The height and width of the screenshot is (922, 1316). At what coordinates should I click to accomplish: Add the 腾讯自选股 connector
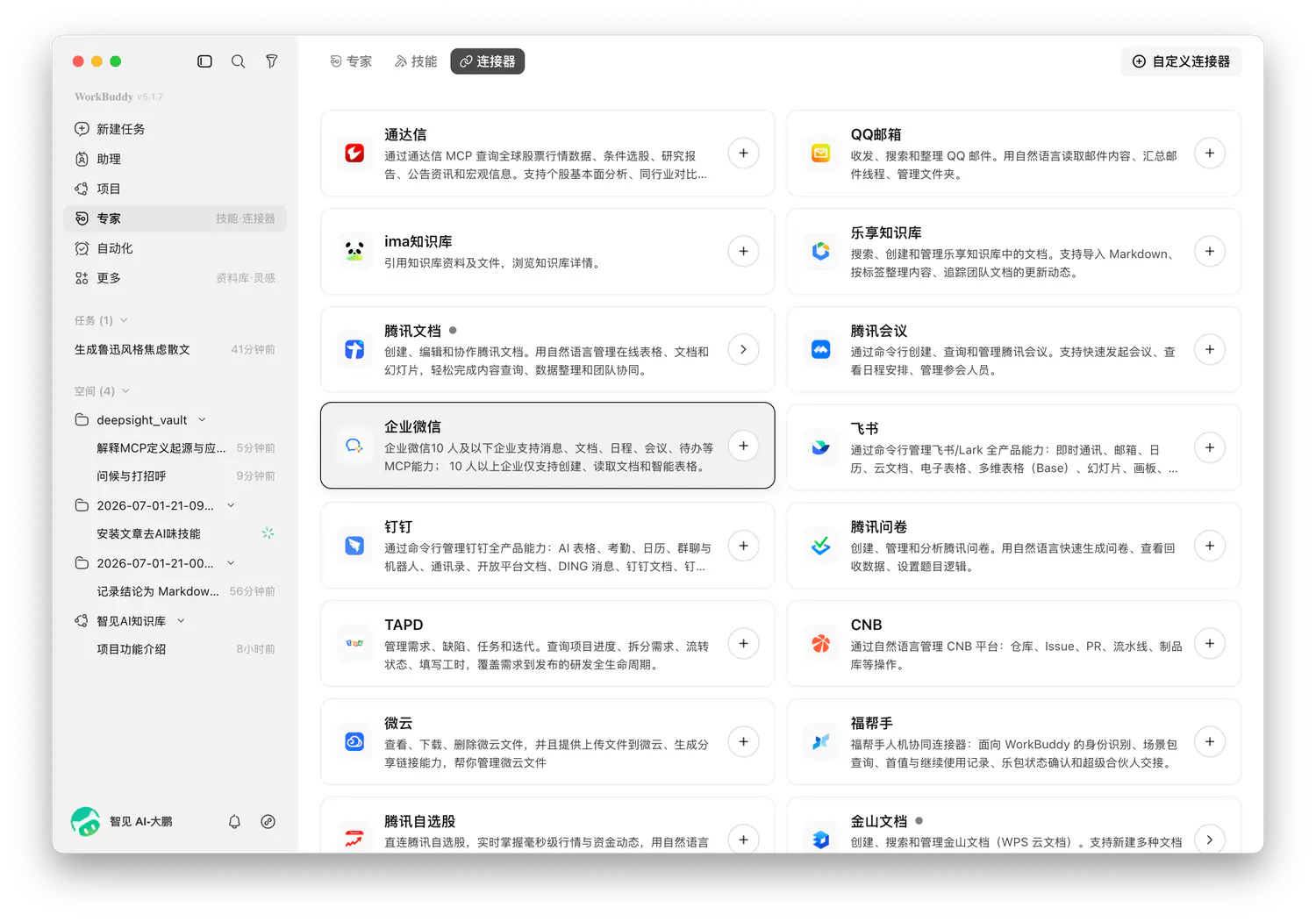(743, 840)
